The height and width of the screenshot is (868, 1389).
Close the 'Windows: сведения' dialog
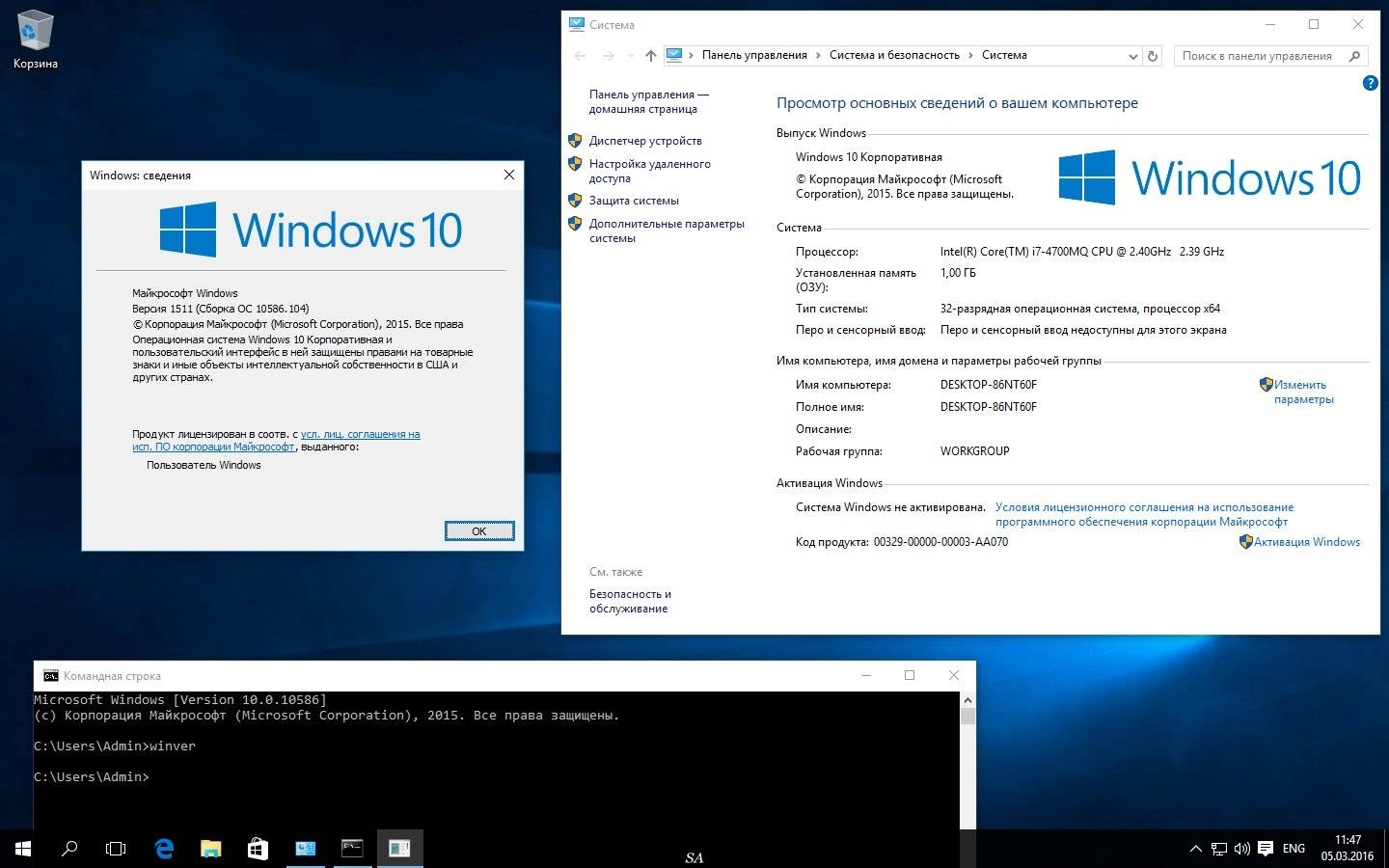coord(509,175)
